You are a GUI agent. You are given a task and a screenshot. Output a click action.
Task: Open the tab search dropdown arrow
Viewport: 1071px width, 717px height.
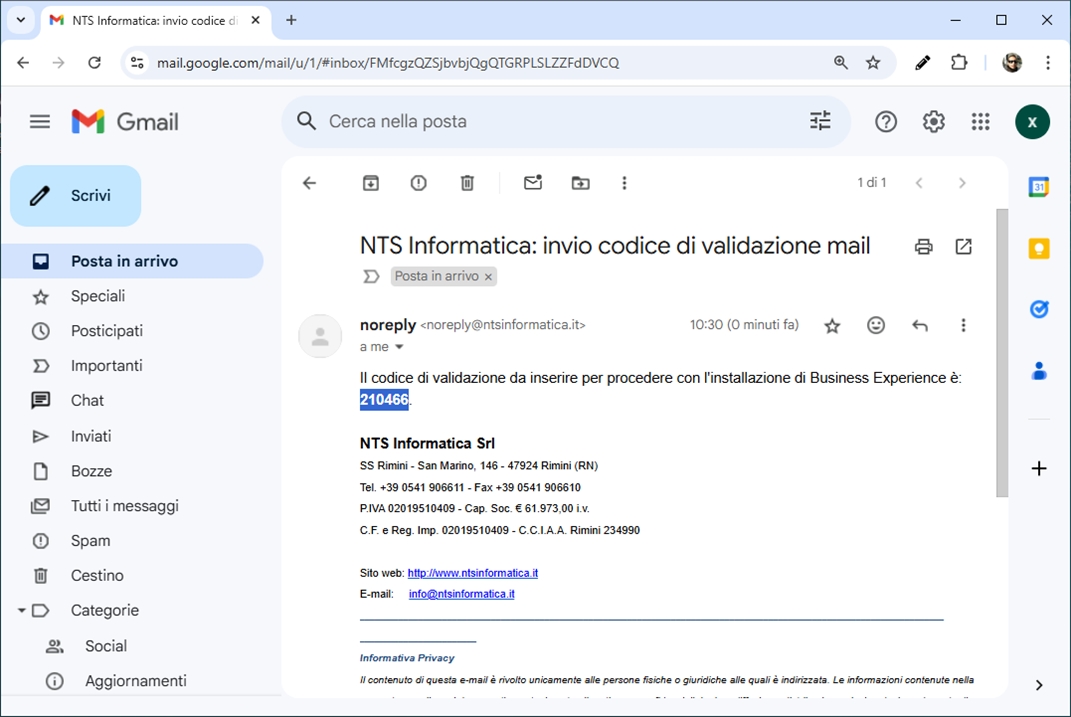(x=21, y=20)
